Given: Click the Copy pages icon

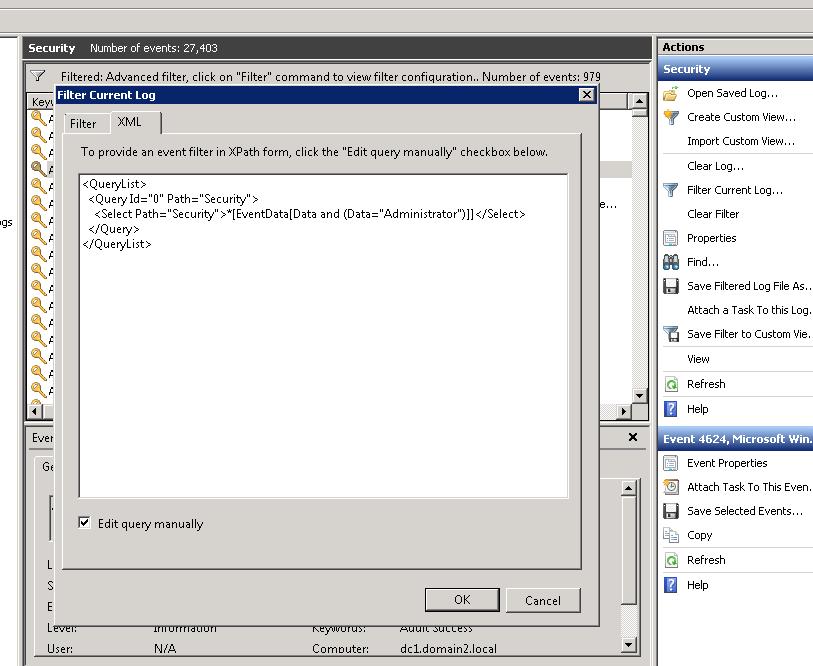Looking at the screenshot, I should (x=670, y=535).
